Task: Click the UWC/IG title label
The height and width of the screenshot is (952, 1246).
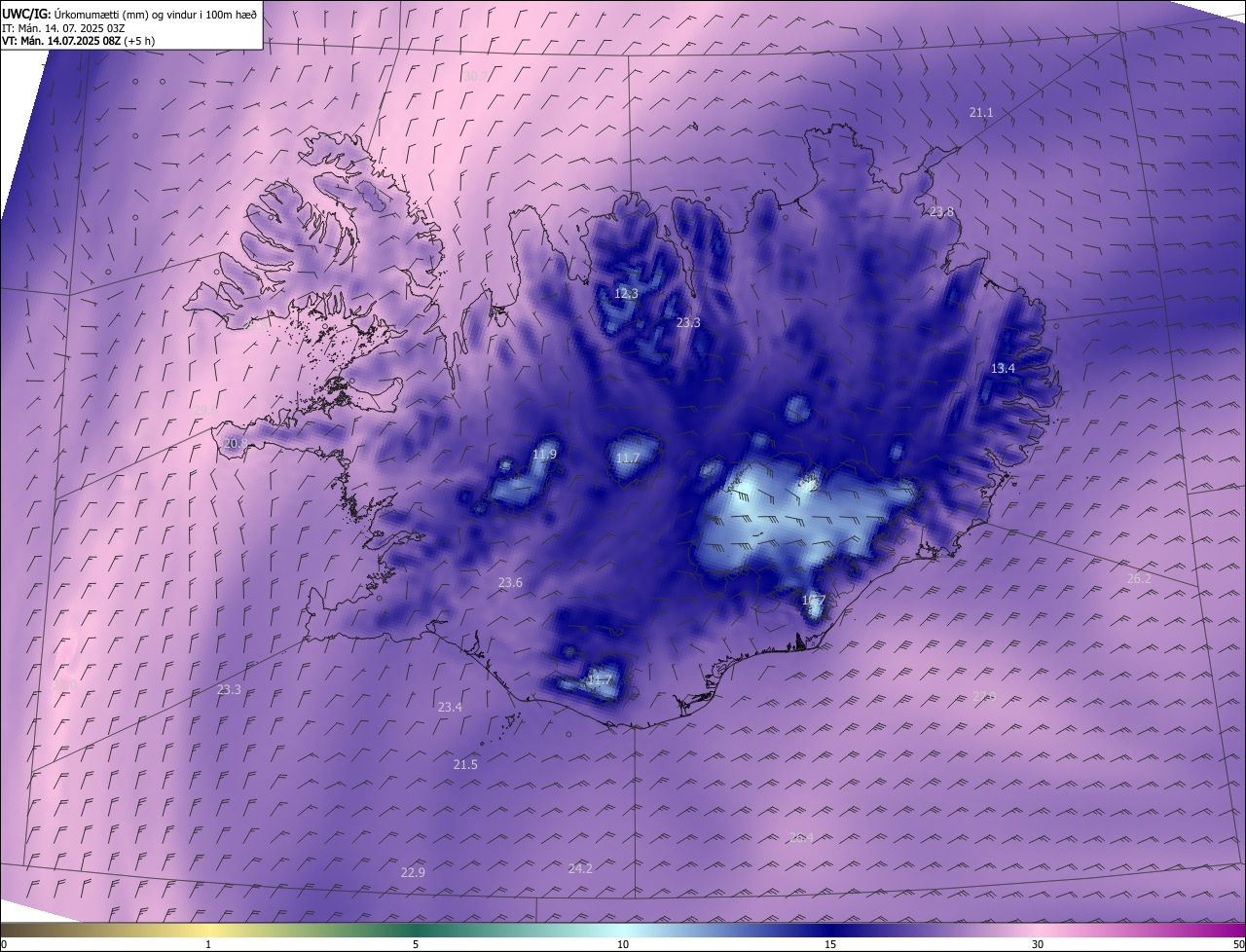Action: (x=26, y=14)
